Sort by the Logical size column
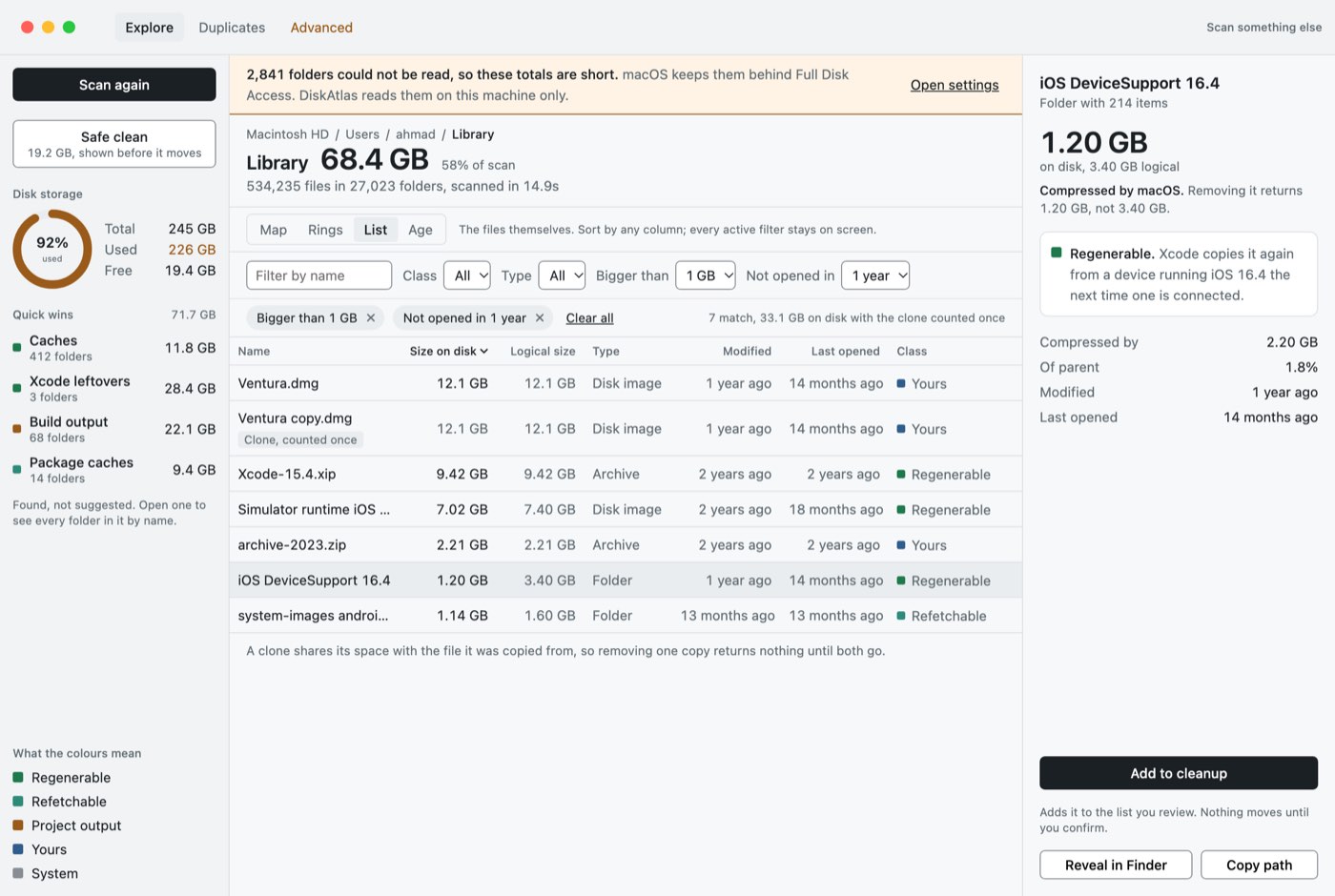 (x=543, y=351)
